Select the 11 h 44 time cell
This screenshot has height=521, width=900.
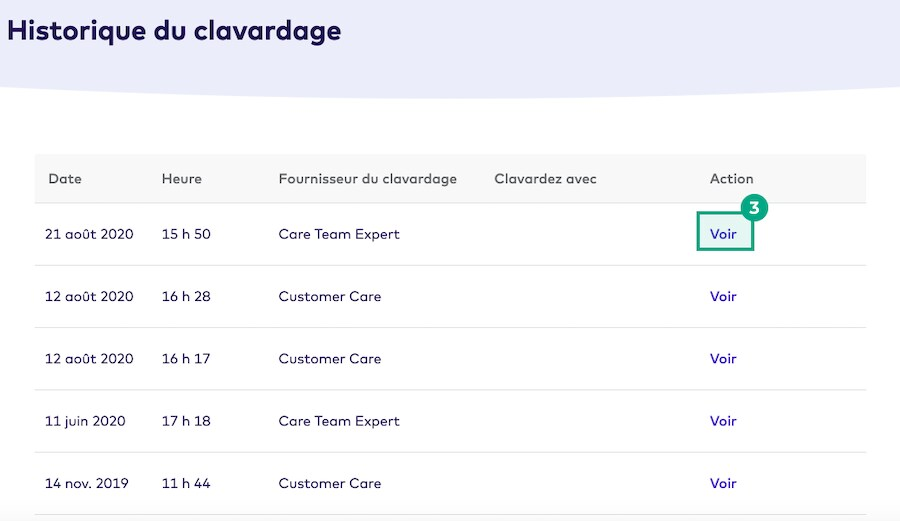click(x=186, y=483)
